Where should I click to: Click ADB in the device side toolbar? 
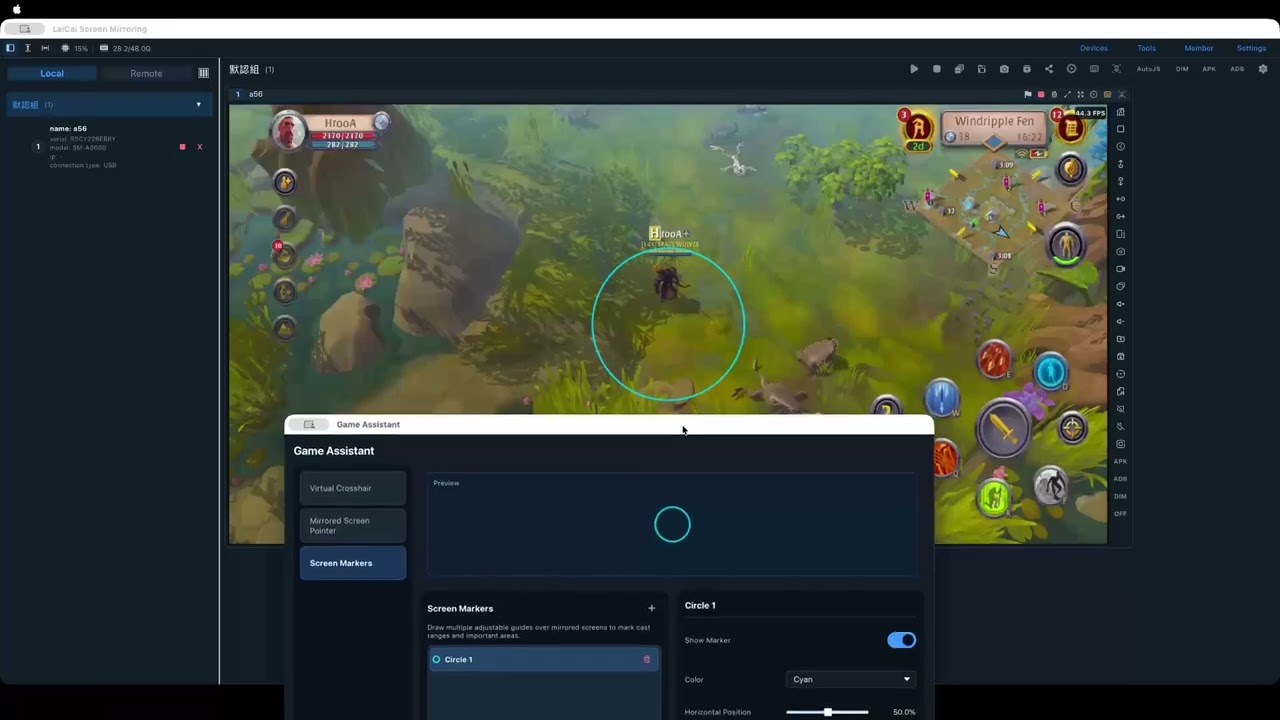(x=1120, y=479)
